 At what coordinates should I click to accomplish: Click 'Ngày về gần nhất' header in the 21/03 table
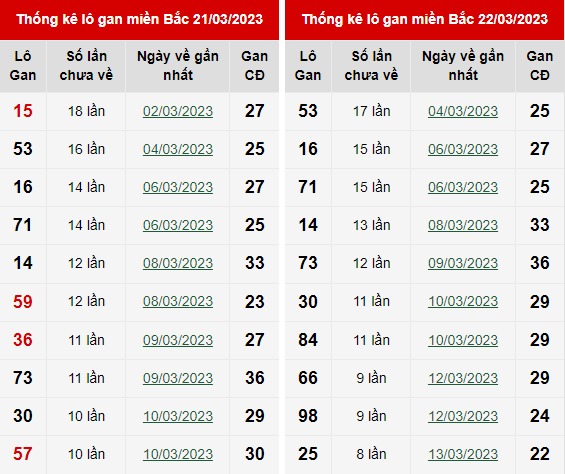(178, 66)
